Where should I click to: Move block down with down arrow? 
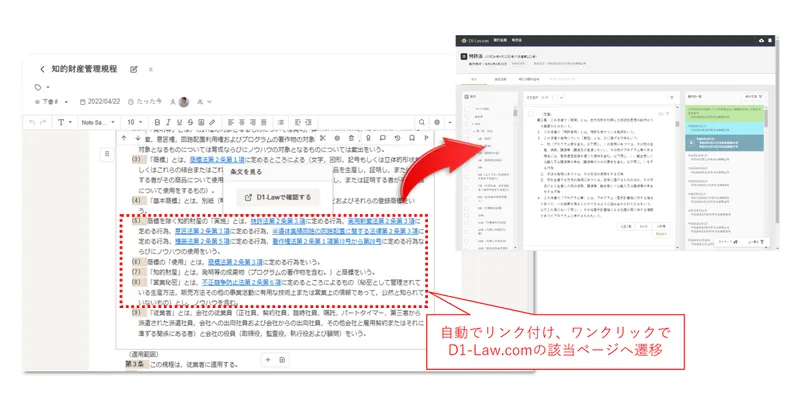pyautogui.click(x=137, y=138)
